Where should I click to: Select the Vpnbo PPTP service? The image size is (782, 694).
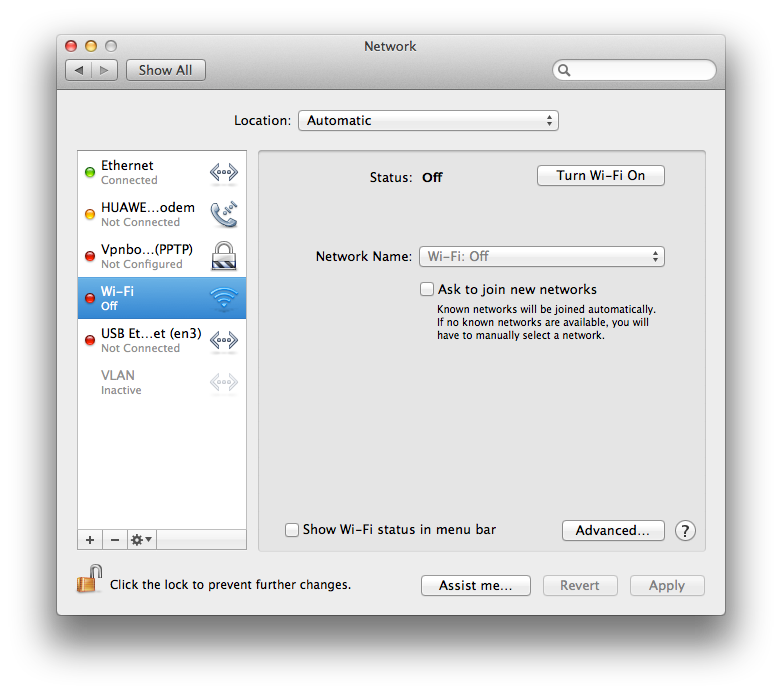(162, 256)
